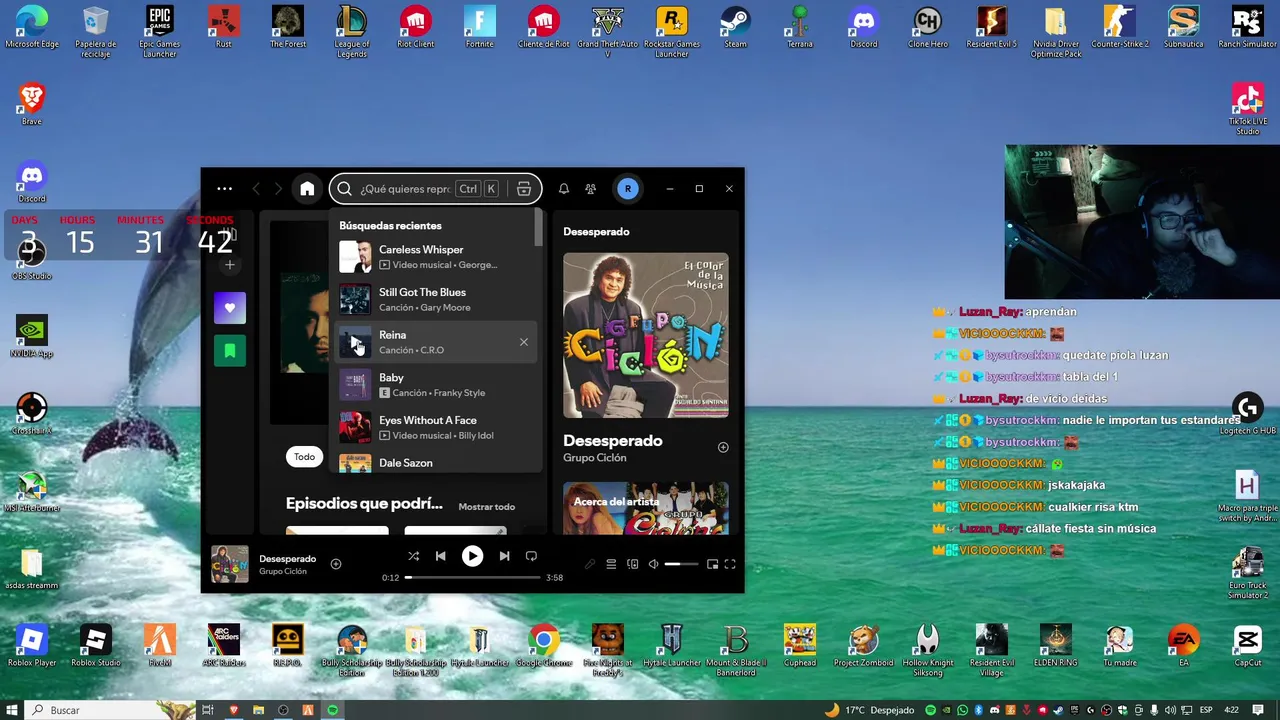The height and width of the screenshot is (720, 1280).
Task: Select Baby by Franky Style
Action: point(435,385)
